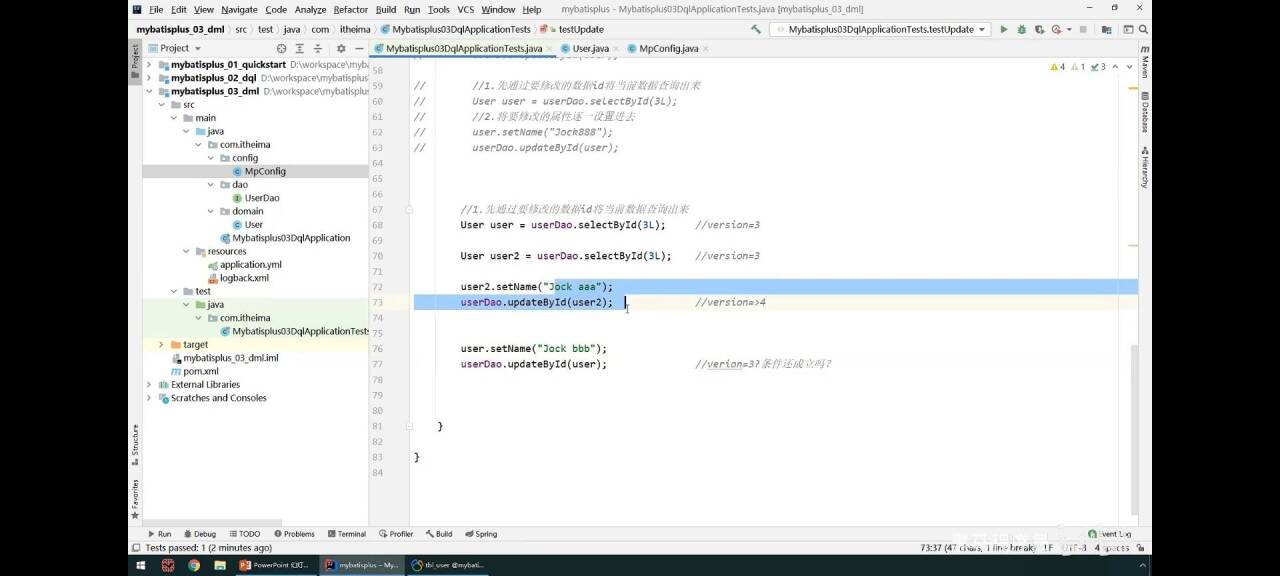
Task: Open the Favorites side tool window
Action: (x=135, y=498)
